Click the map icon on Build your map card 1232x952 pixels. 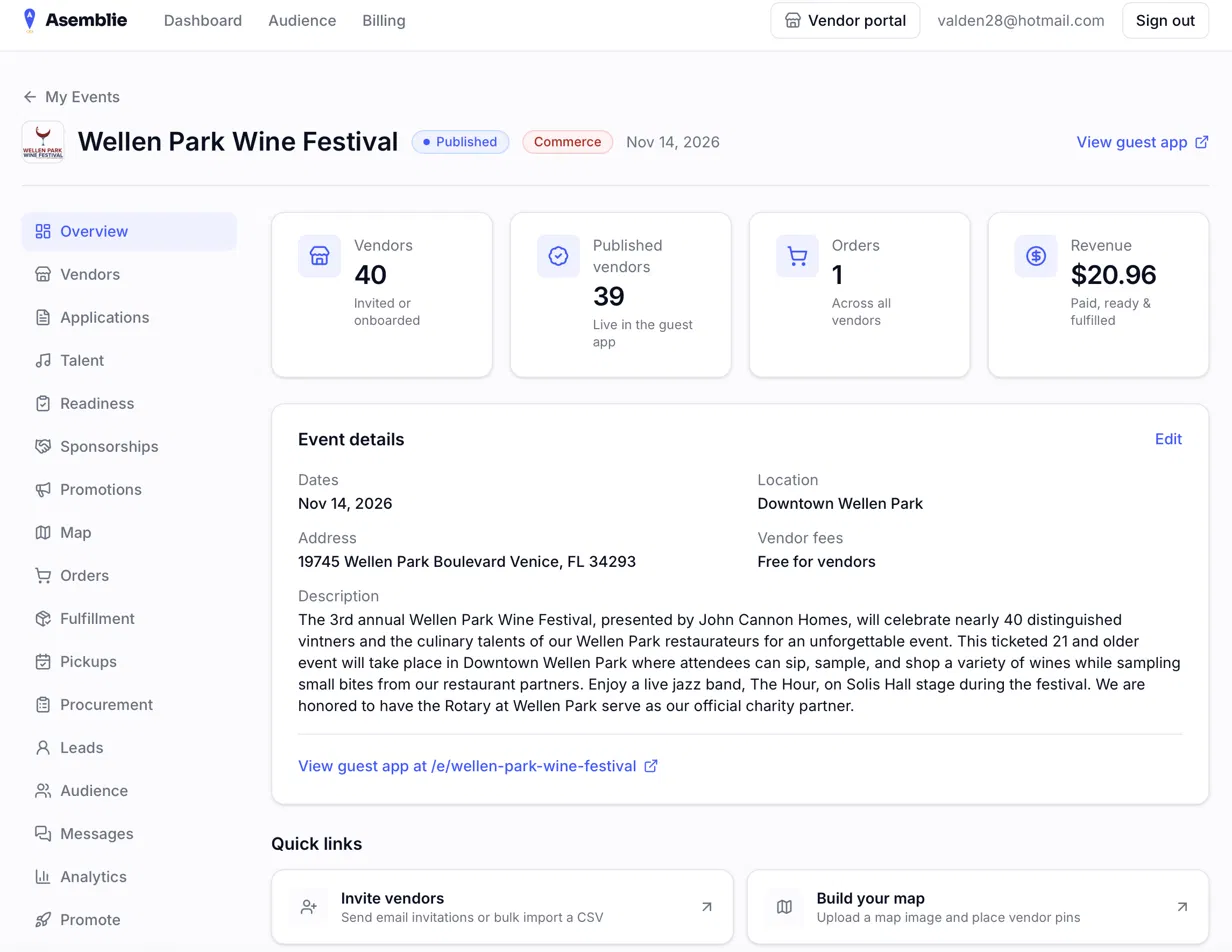click(x=784, y=907)
